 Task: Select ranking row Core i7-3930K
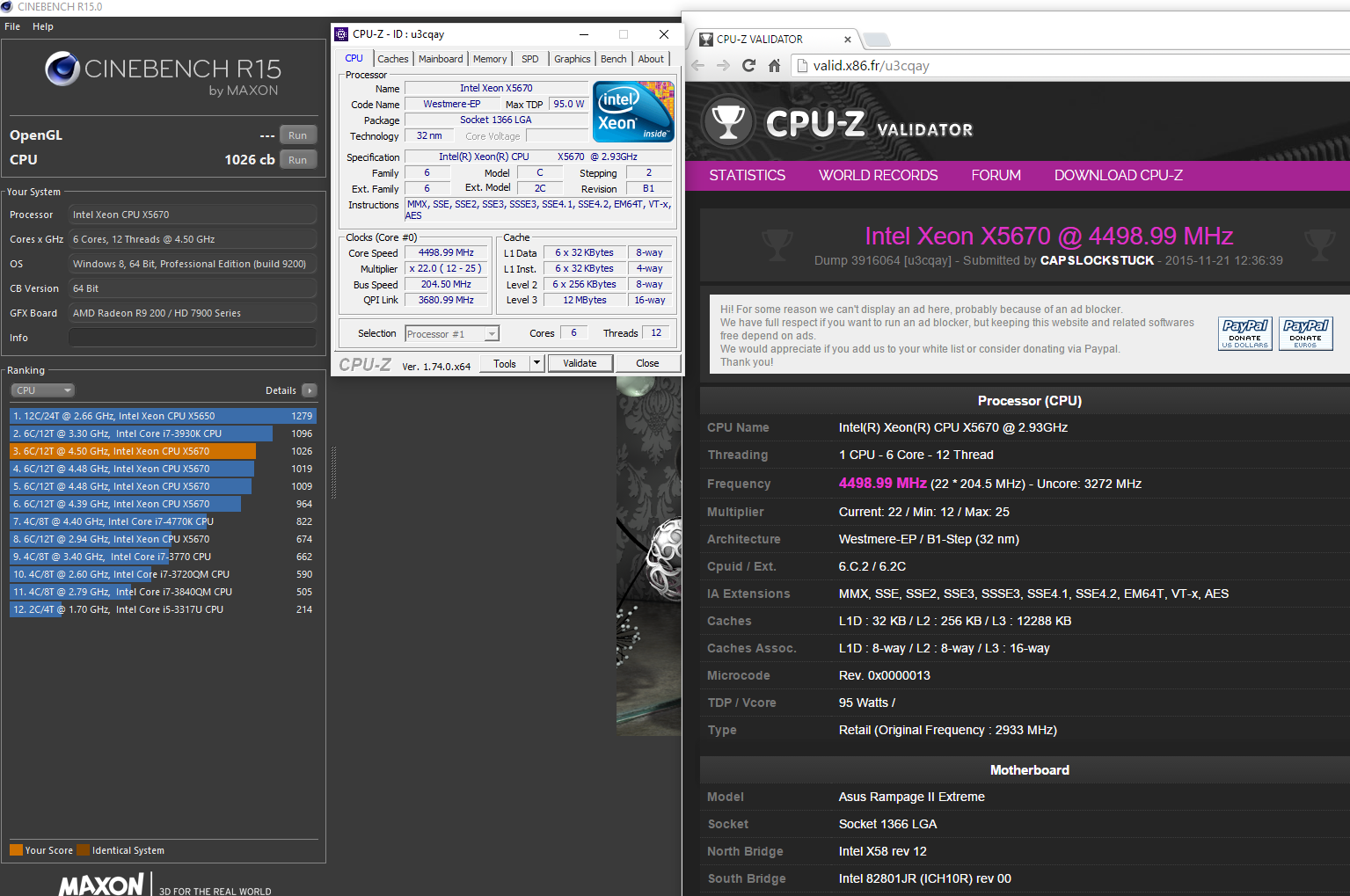point(163,433)
